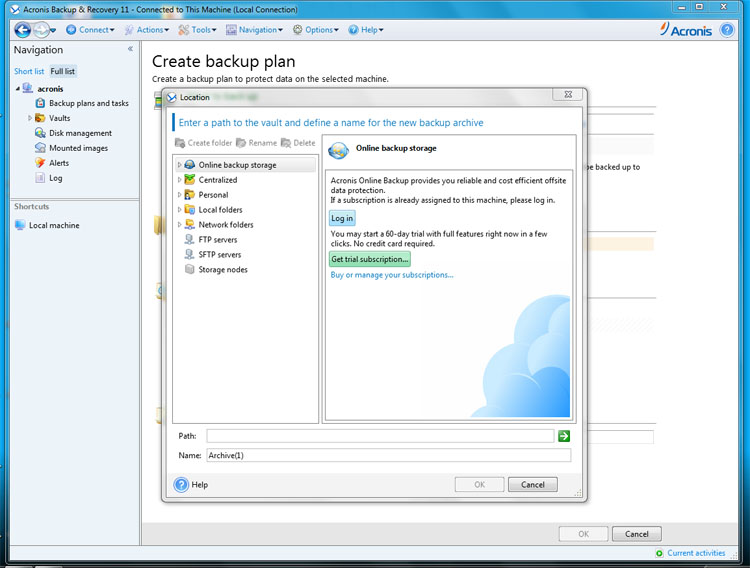750x568 pixels.
Task: Cancel the Location dialog
Action: (532, 485)
